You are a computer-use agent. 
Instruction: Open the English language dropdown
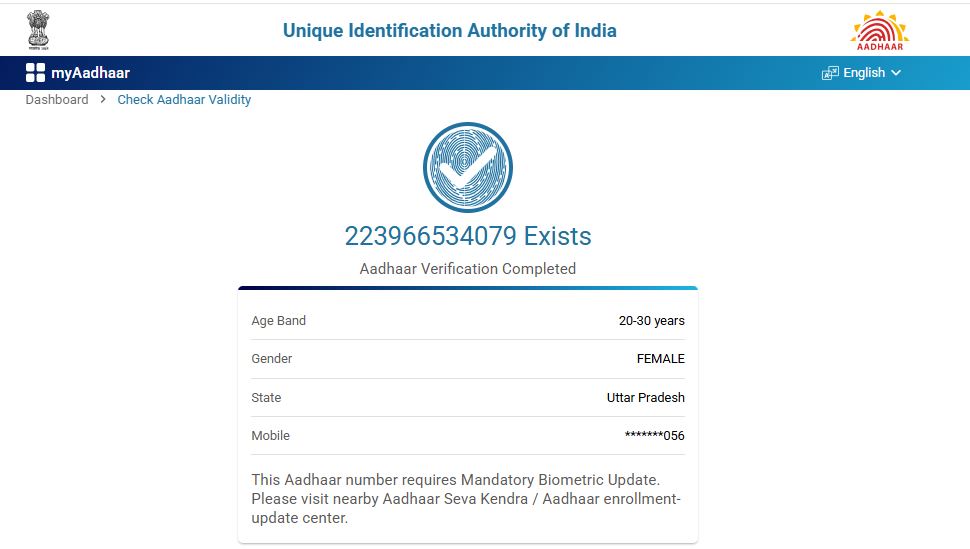(x=864, y=73)
